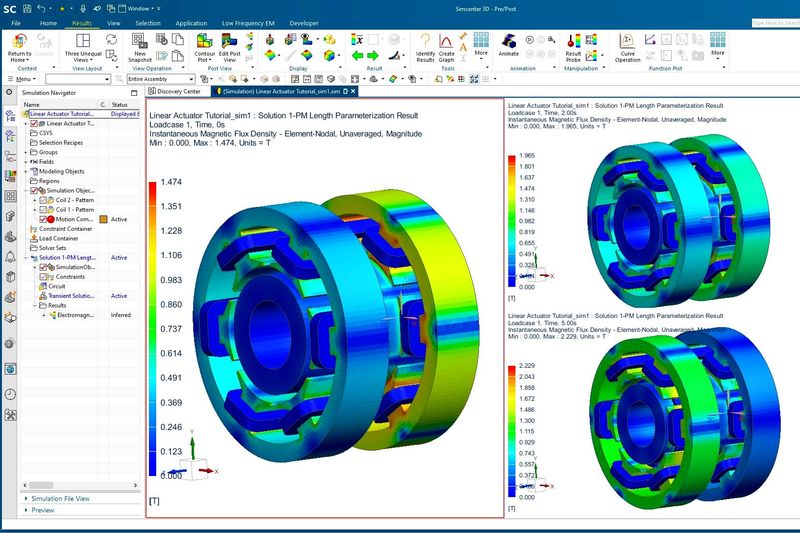
Task: Select the Load Container tree item
Action: (58, 238)
